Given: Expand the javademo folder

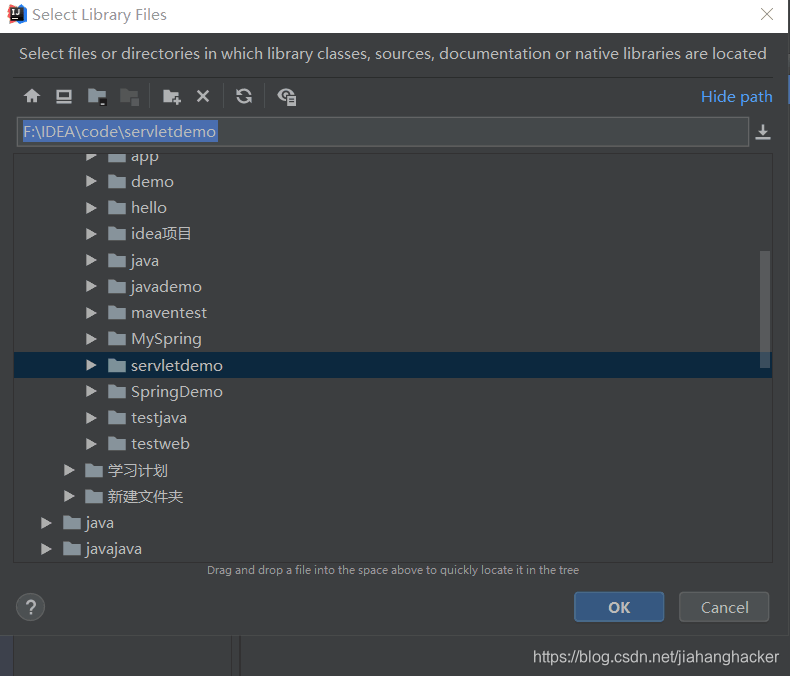Looking at the screenshot, I should pyautogui.click(x=91, y=286).
